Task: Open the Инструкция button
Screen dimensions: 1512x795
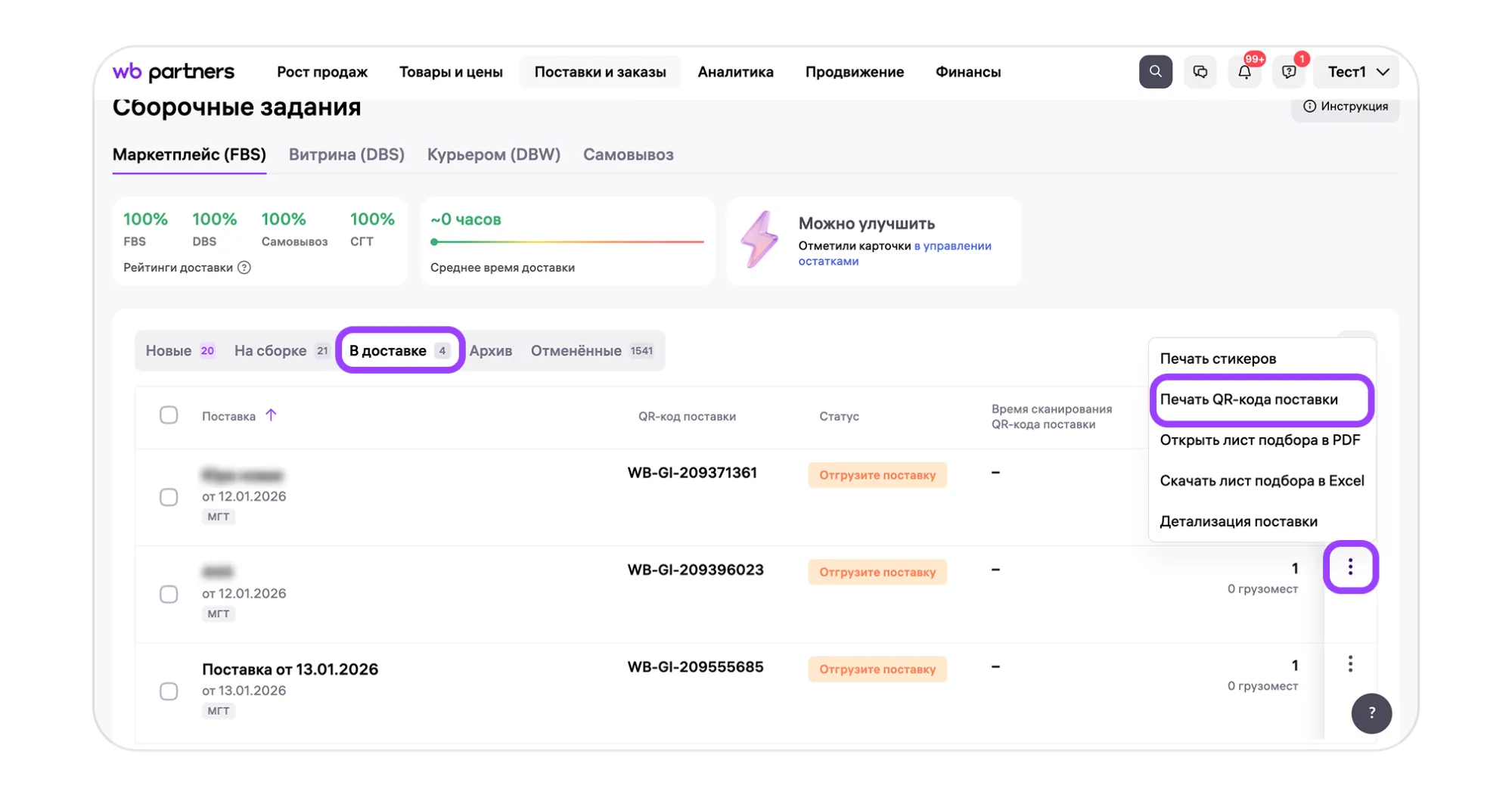Action: 1345,107
